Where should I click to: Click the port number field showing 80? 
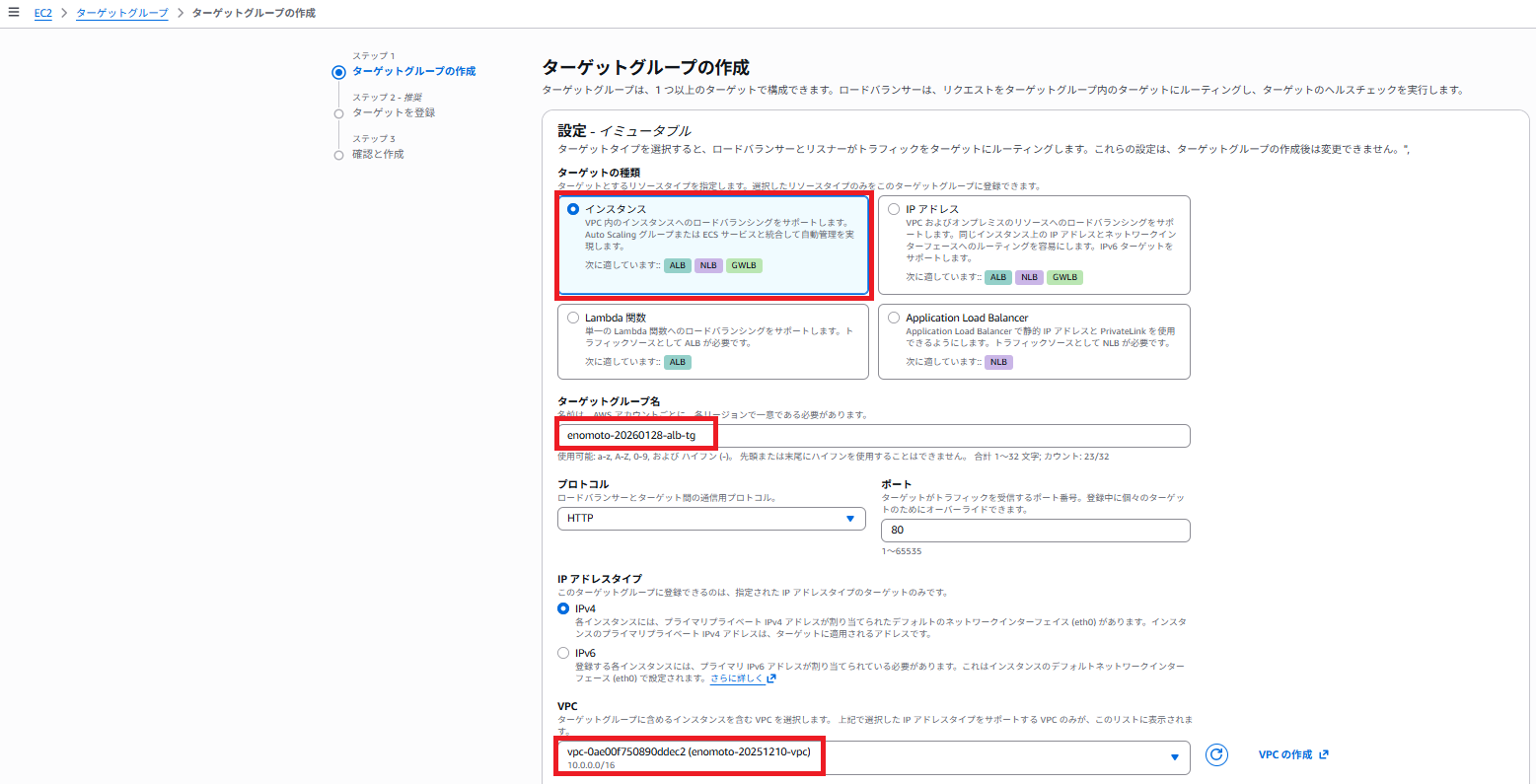(x=1034, y=530)
